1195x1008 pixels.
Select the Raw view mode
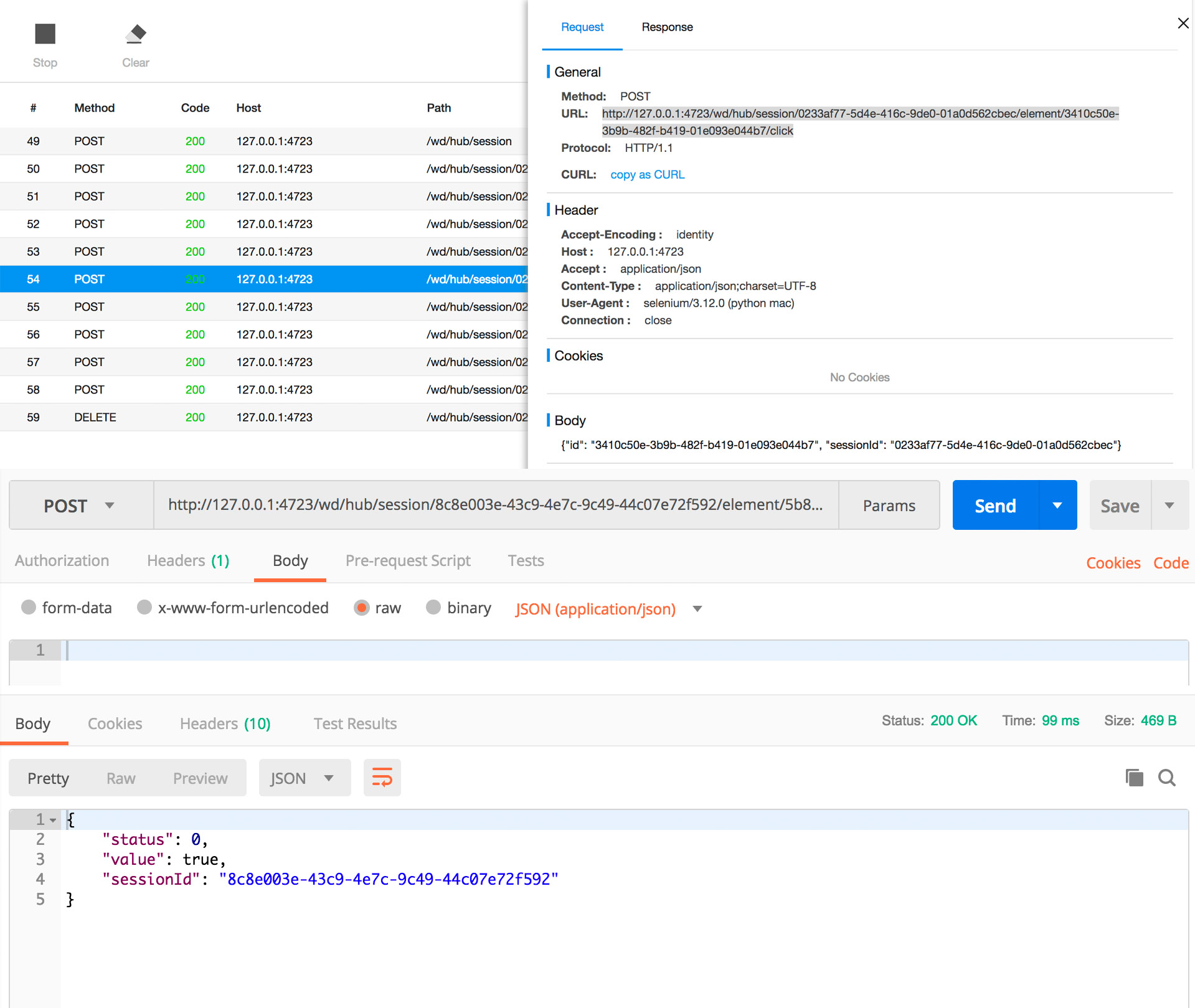tap(121, 778)
